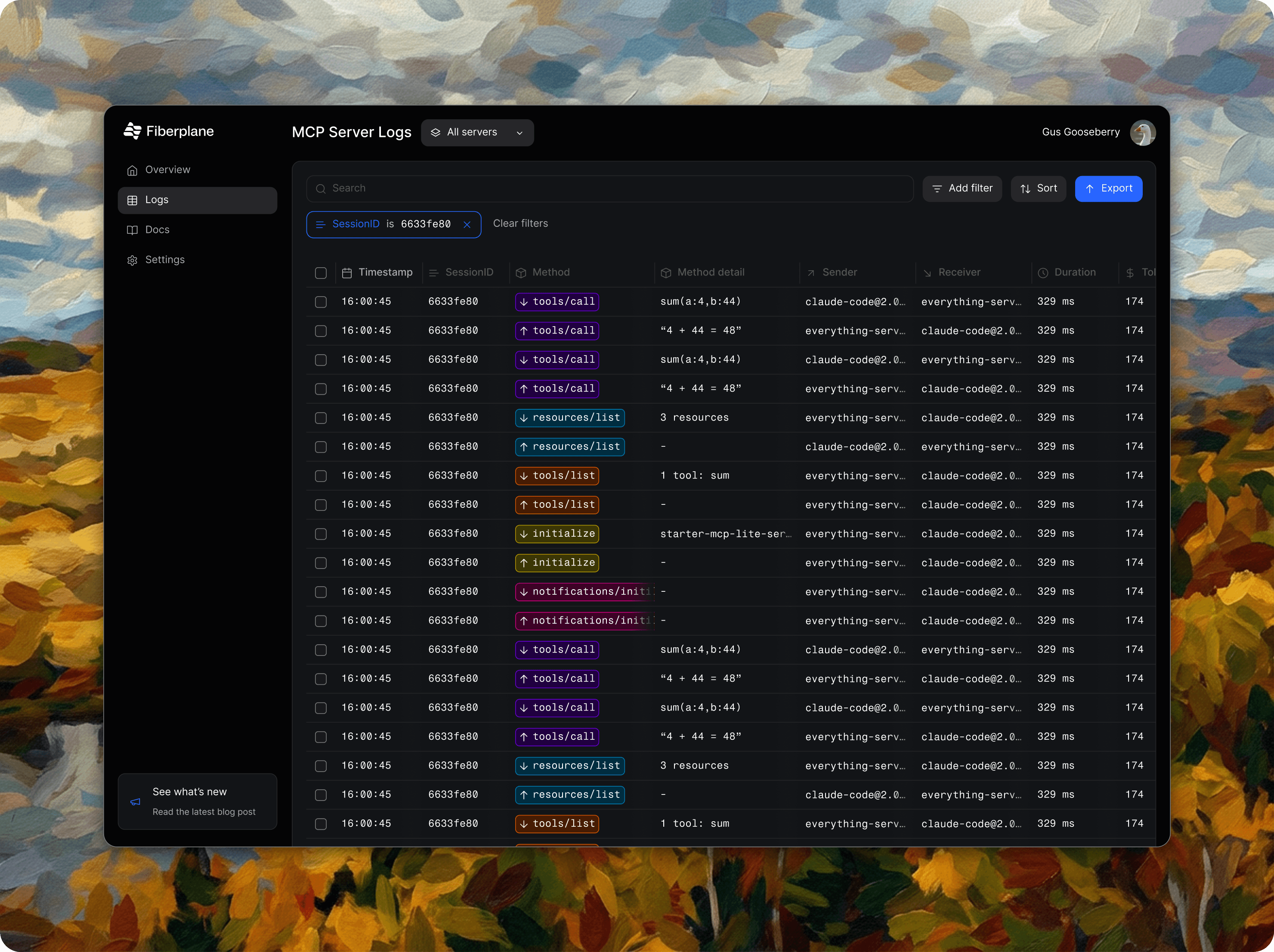Open the Sort options

pos(1038,189)
